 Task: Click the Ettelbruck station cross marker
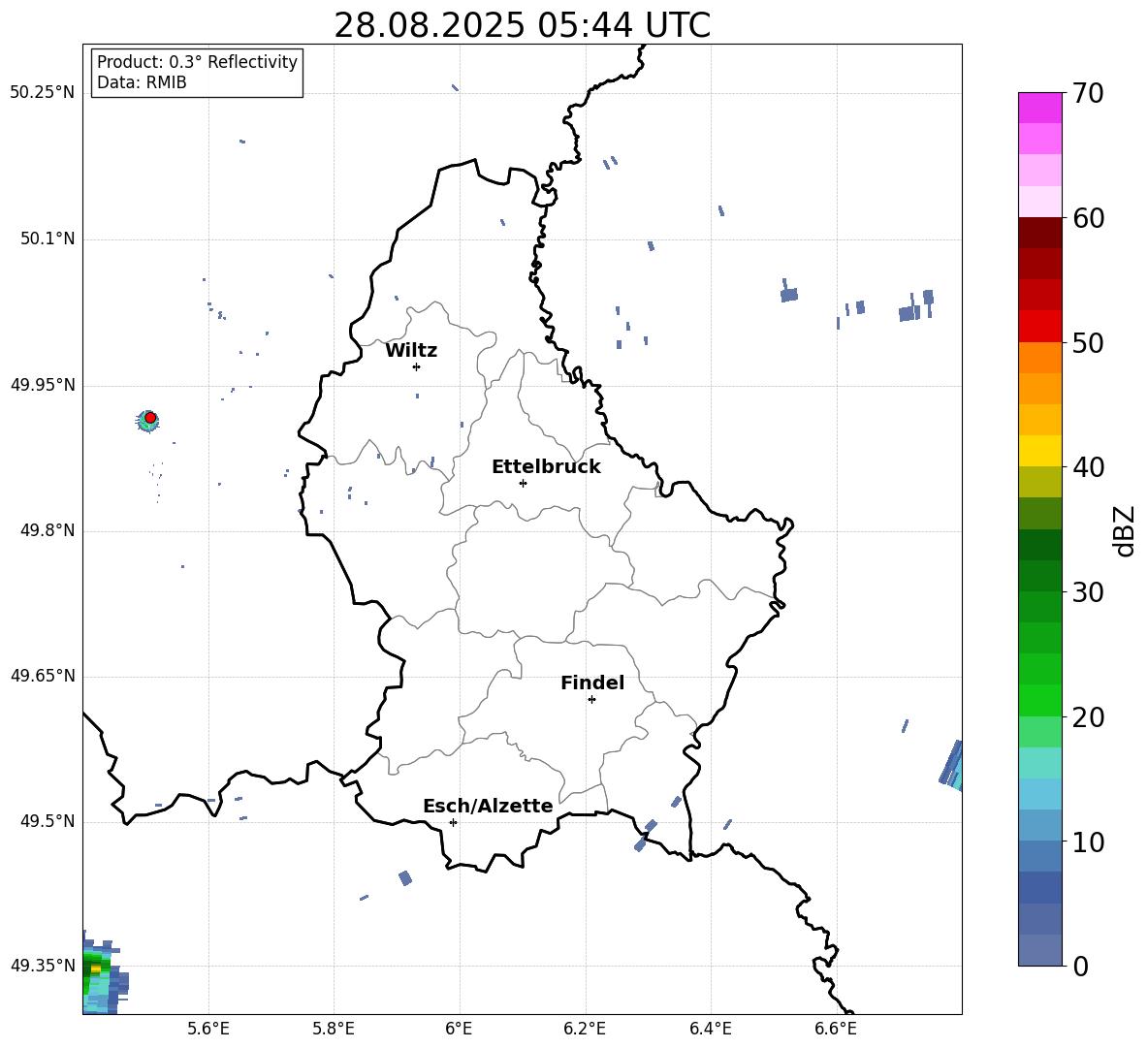click(x=523, y=483)
